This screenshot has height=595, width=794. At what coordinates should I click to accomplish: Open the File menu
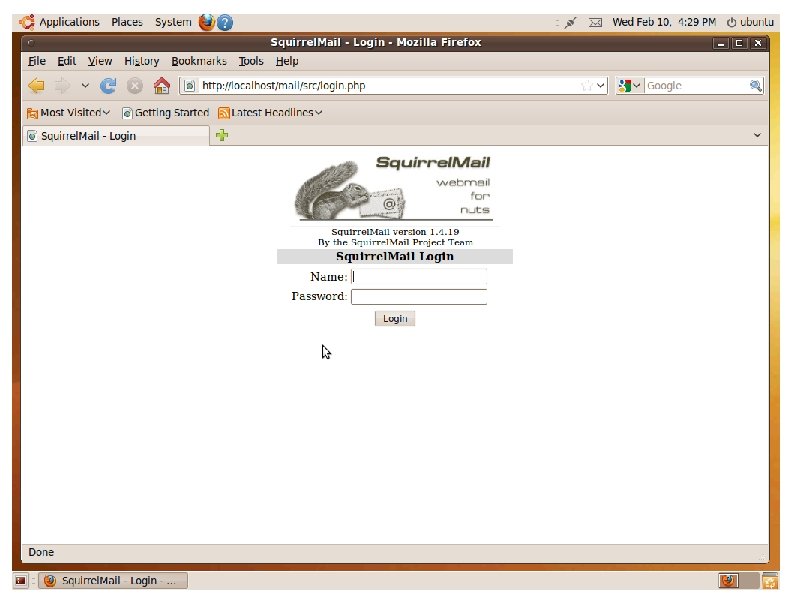(37, 61)
